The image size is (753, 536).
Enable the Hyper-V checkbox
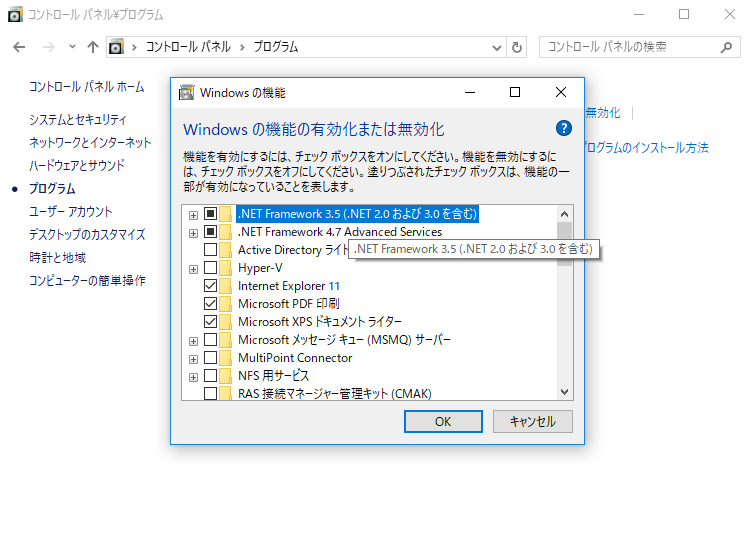210,268
